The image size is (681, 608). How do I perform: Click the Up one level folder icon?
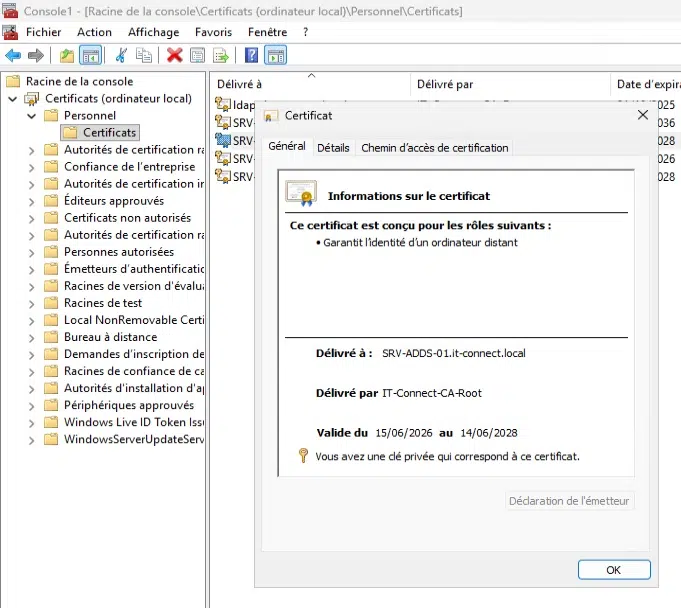coord(66,56)
